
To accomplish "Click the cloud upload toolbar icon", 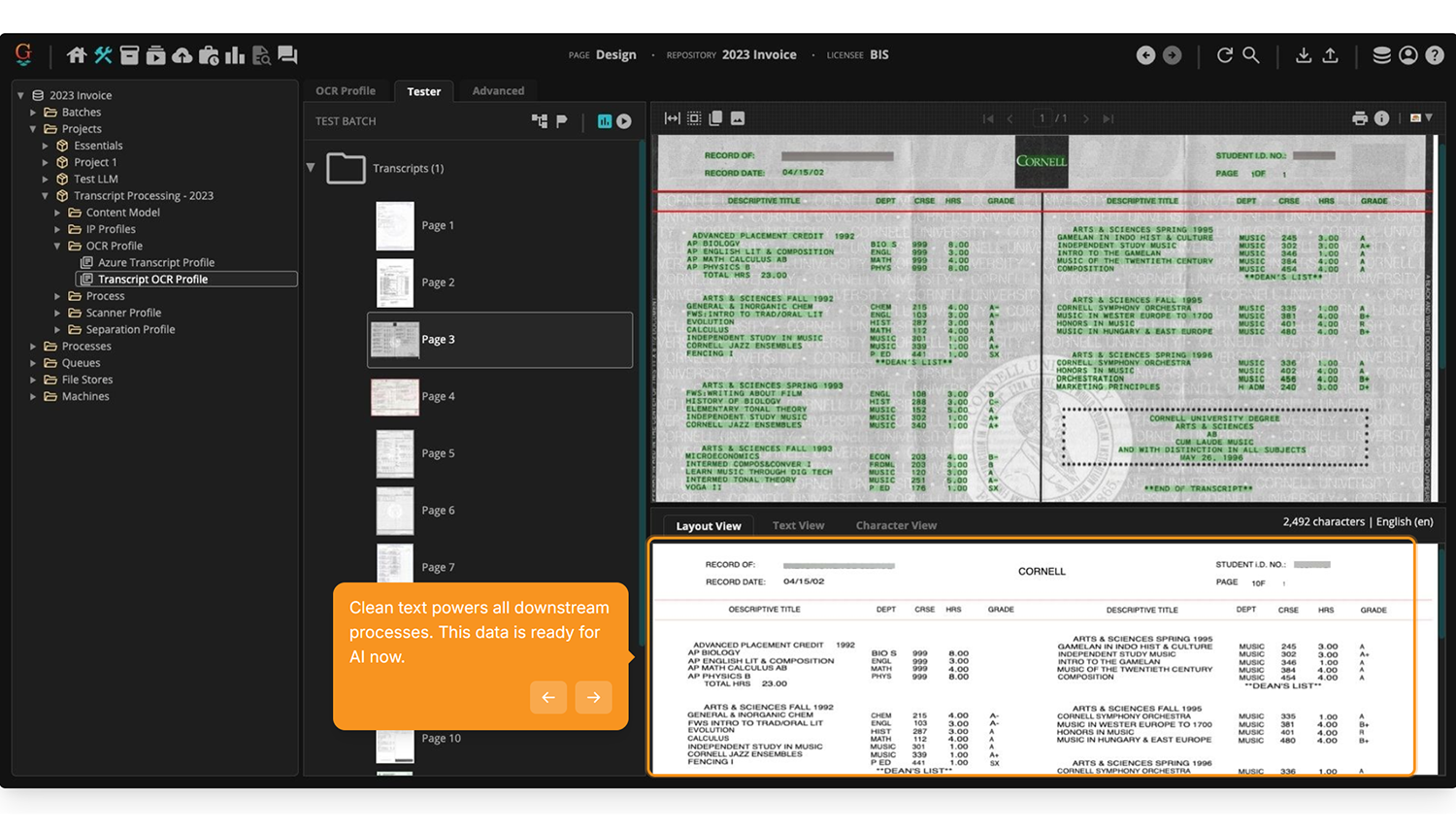I will (x=182, y=55).
